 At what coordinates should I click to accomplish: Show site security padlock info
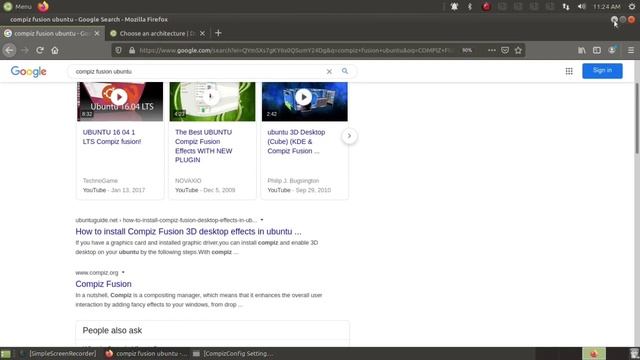(x=132, y=50)
